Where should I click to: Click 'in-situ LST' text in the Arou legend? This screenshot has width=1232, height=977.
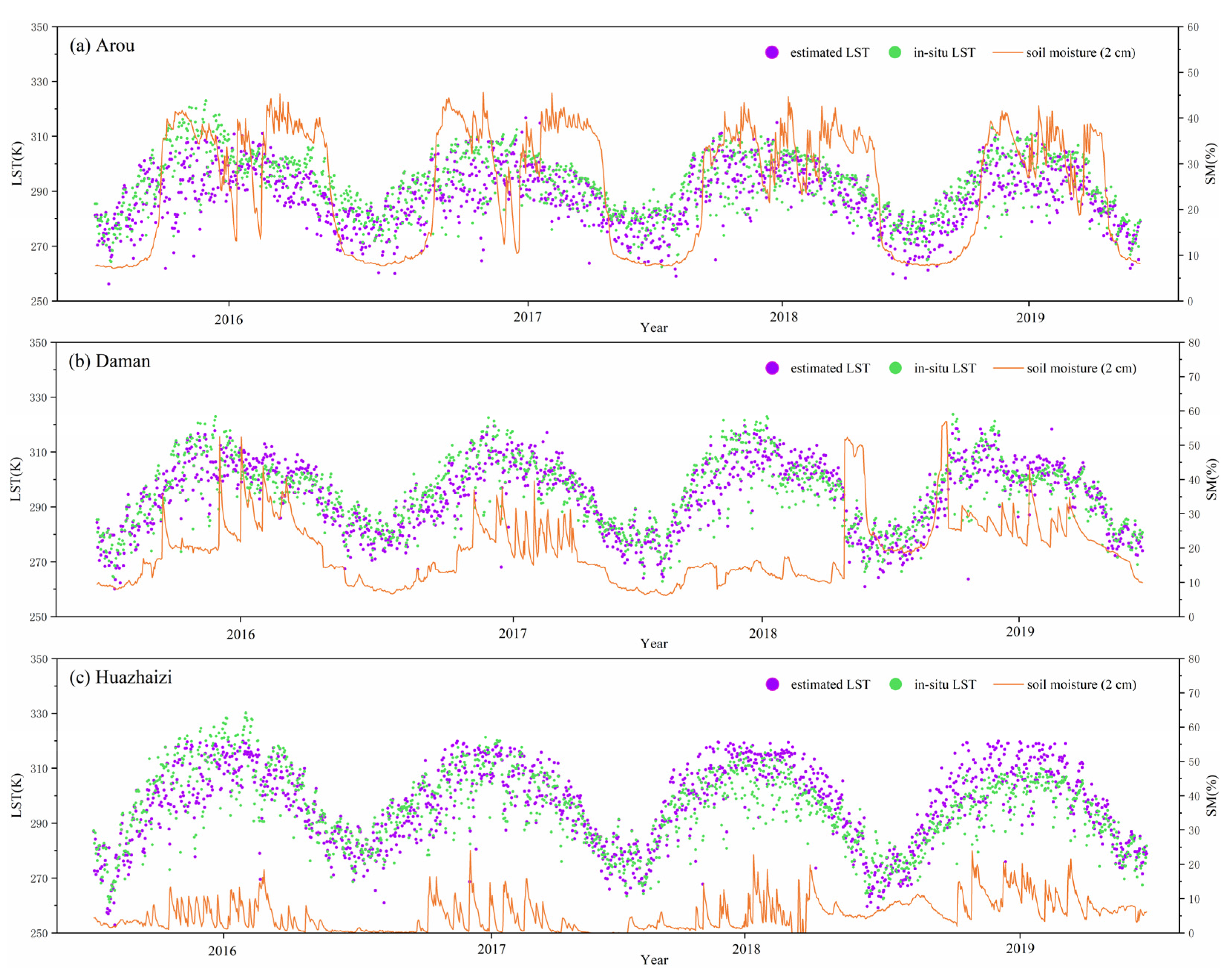944,53
